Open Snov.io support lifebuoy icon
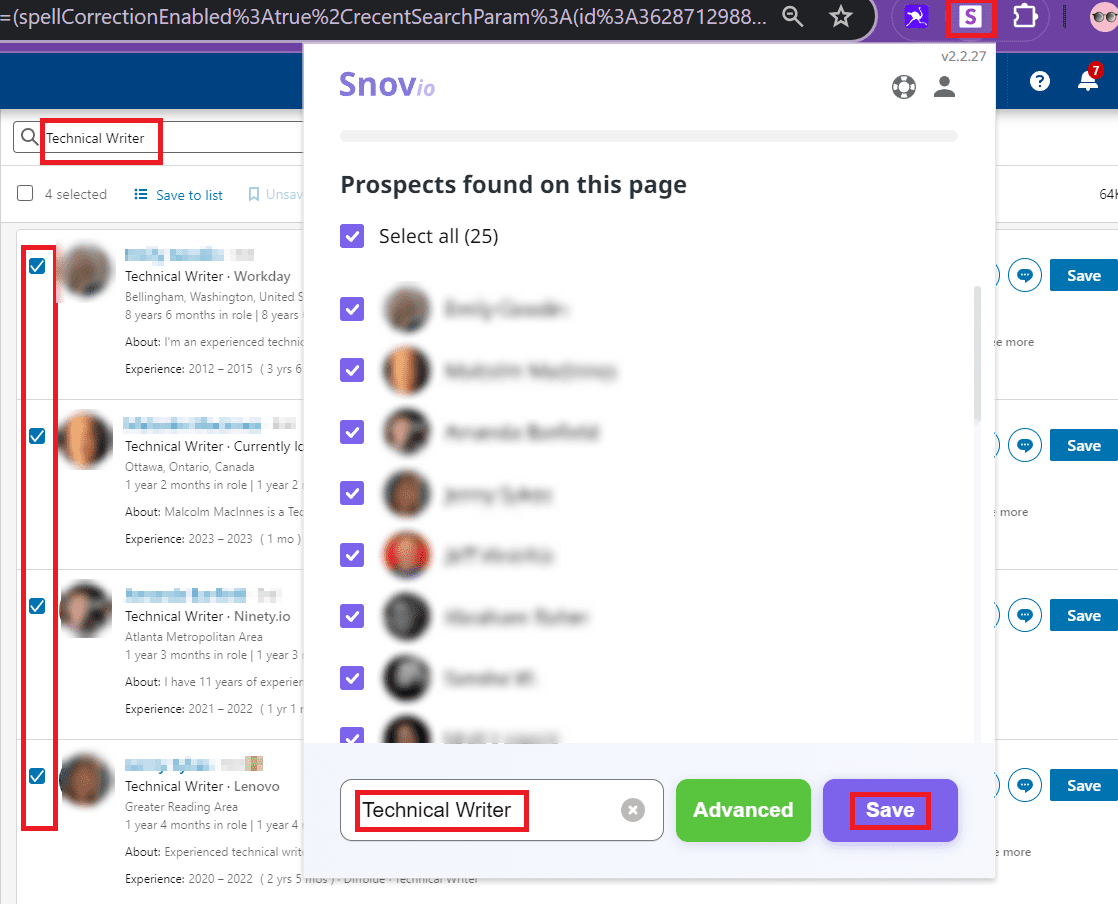 904,87
